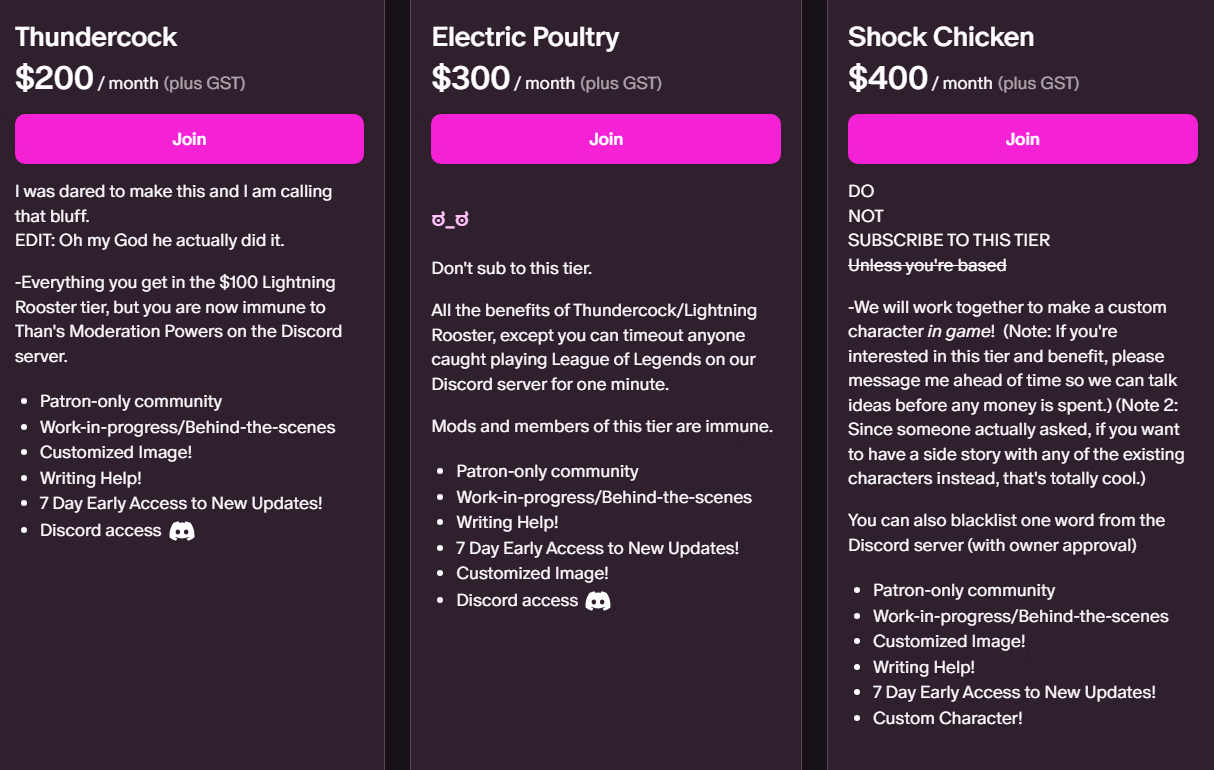Click Discord access text in Thundercock list
This screenshot has height=770, width=1214.
pos(100,530)
